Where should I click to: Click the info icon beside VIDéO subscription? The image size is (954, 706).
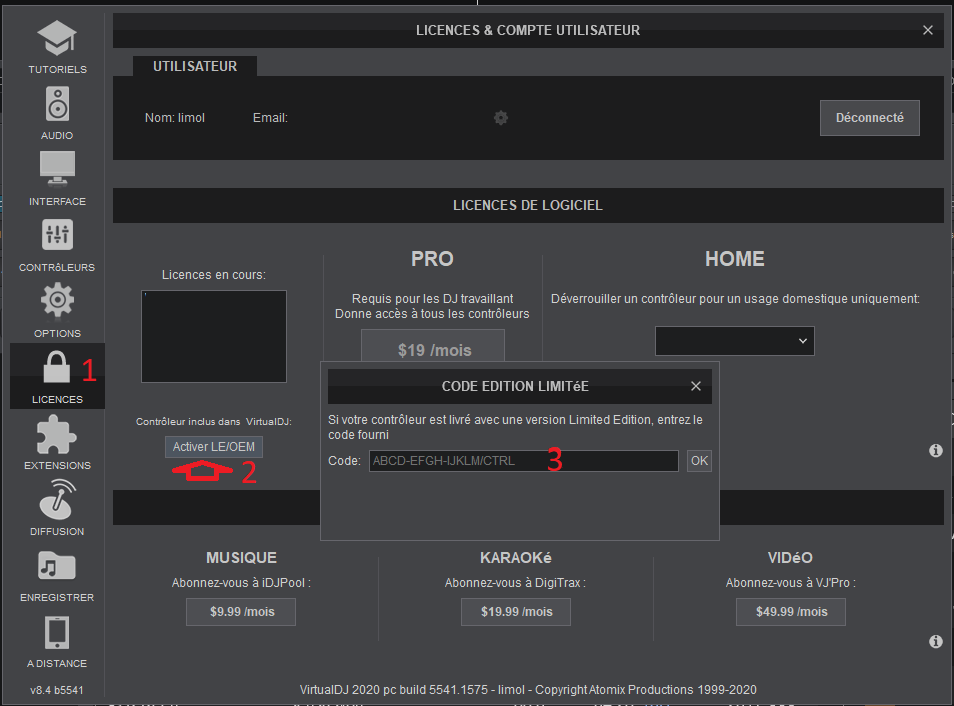(x=936, y=641)
